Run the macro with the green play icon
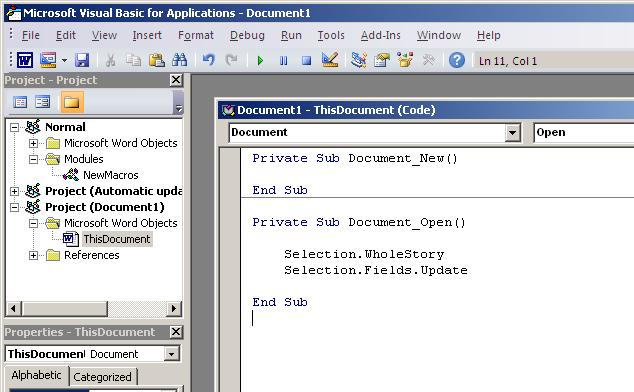634x392 pixels. coord(260,61)
